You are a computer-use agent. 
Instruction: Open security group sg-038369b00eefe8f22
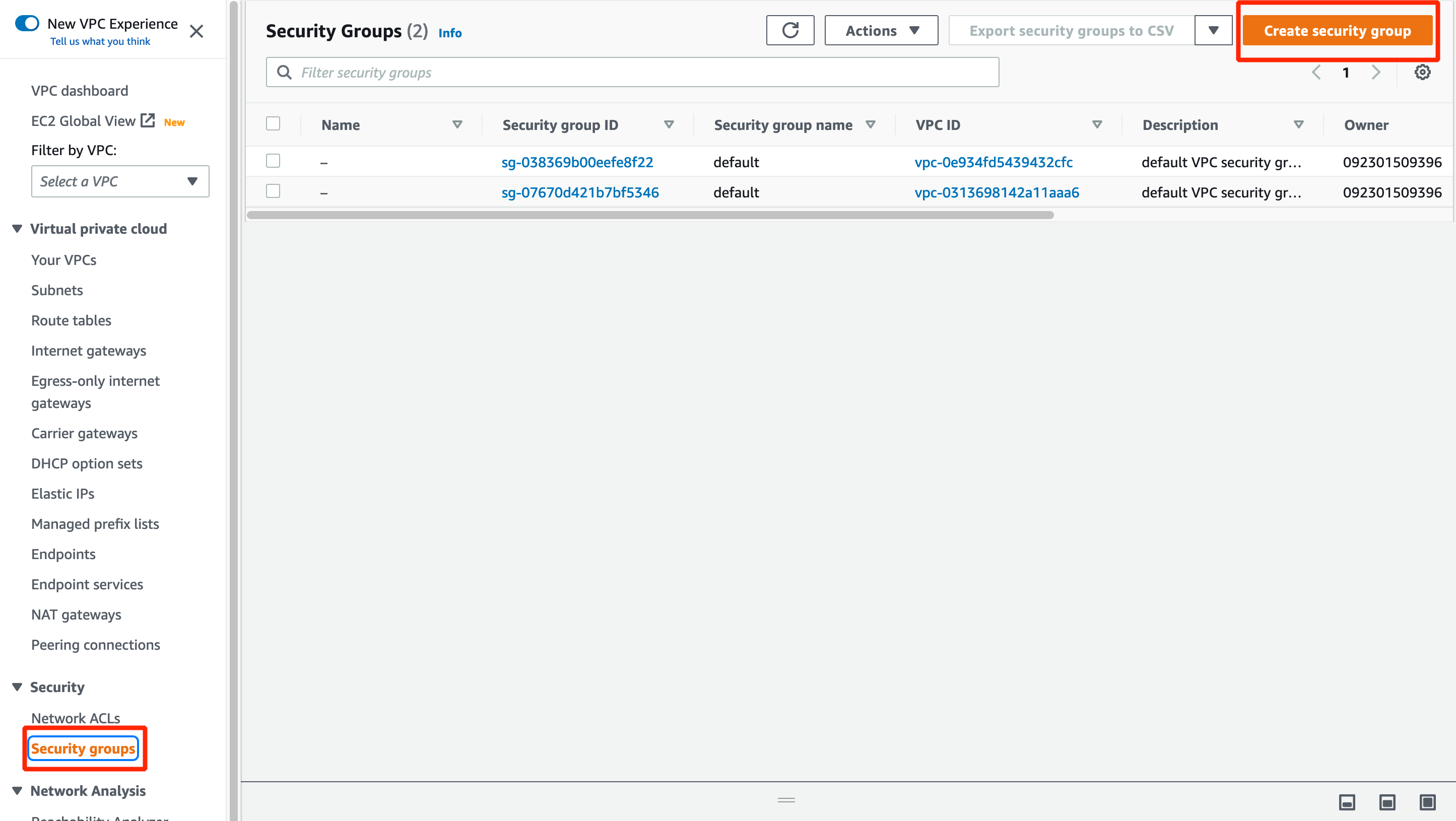[x=577, y=162]
